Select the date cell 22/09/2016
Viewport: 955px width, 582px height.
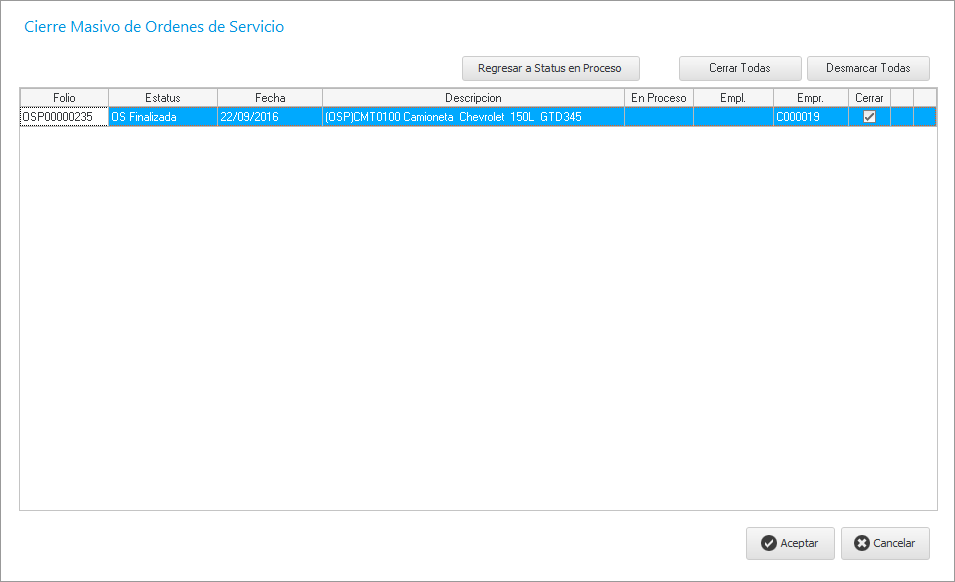pyautogui.click(x=269, y=117)
